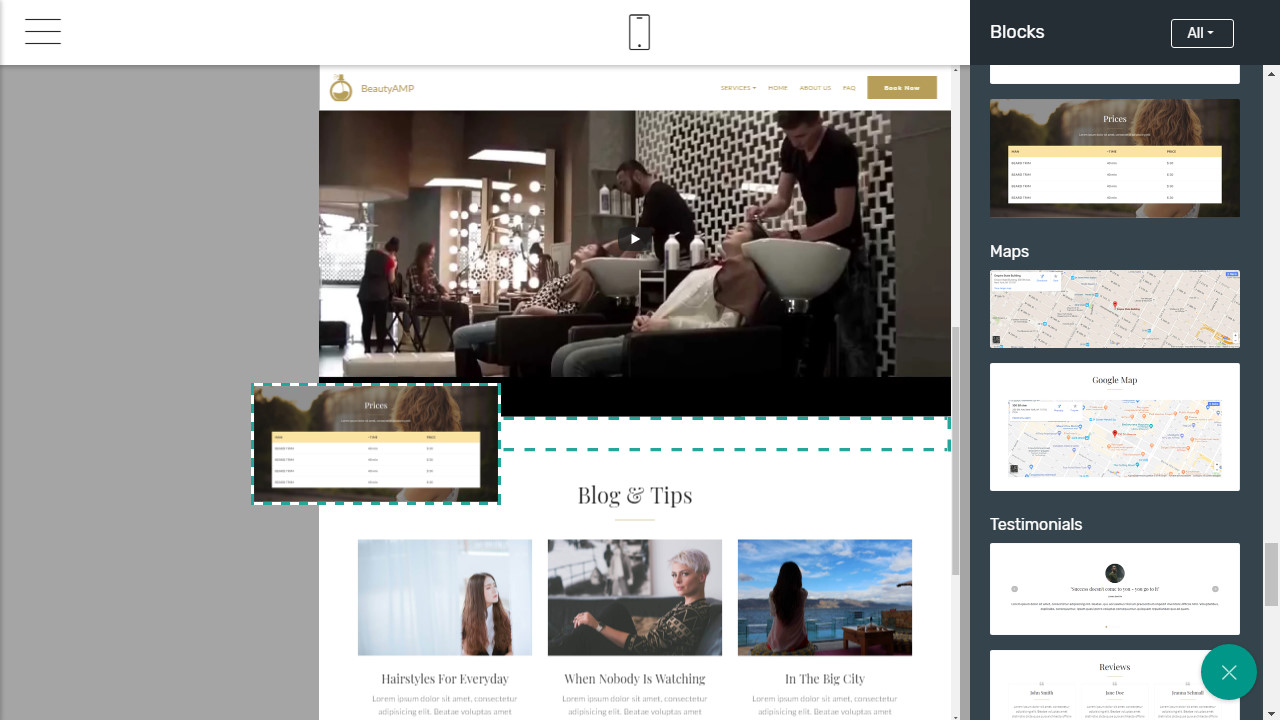The image size is (1280, 720).
Task: Close the Blocks panel with the X button
Action: pyautogui.click(x=1228, y=672)
